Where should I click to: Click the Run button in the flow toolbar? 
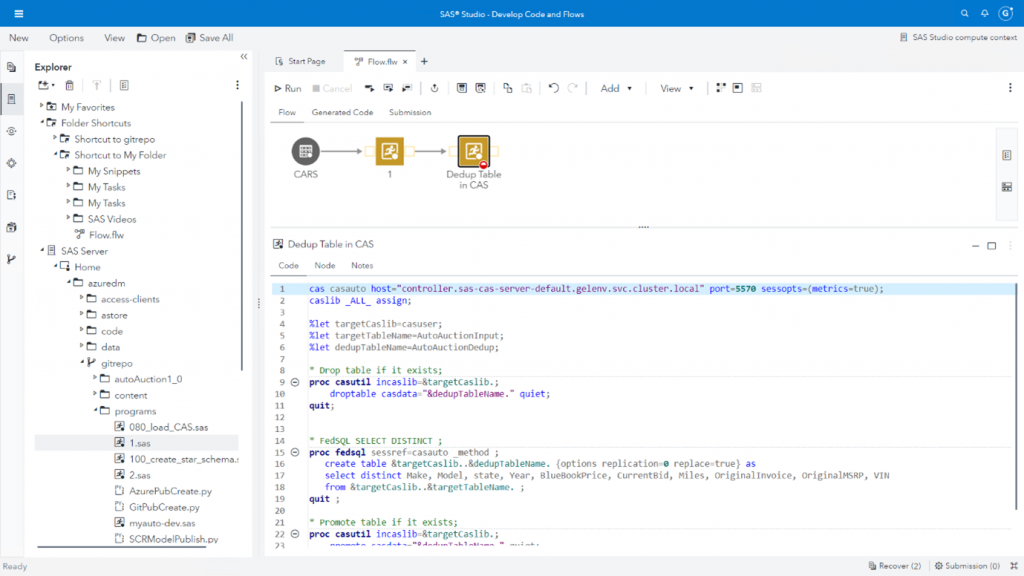pyautogui.click(x=287, y=88)
